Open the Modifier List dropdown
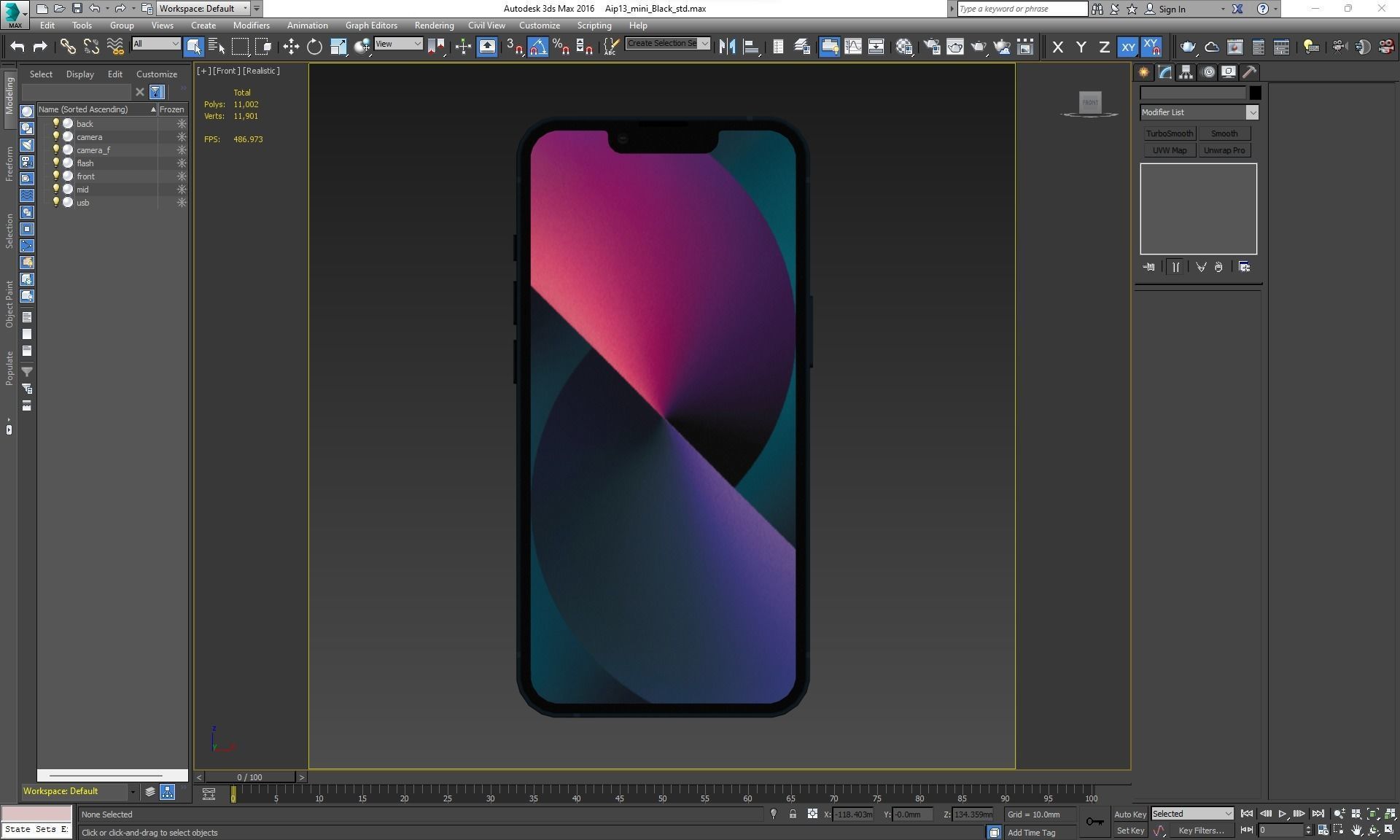 (x=1199, y=112)
